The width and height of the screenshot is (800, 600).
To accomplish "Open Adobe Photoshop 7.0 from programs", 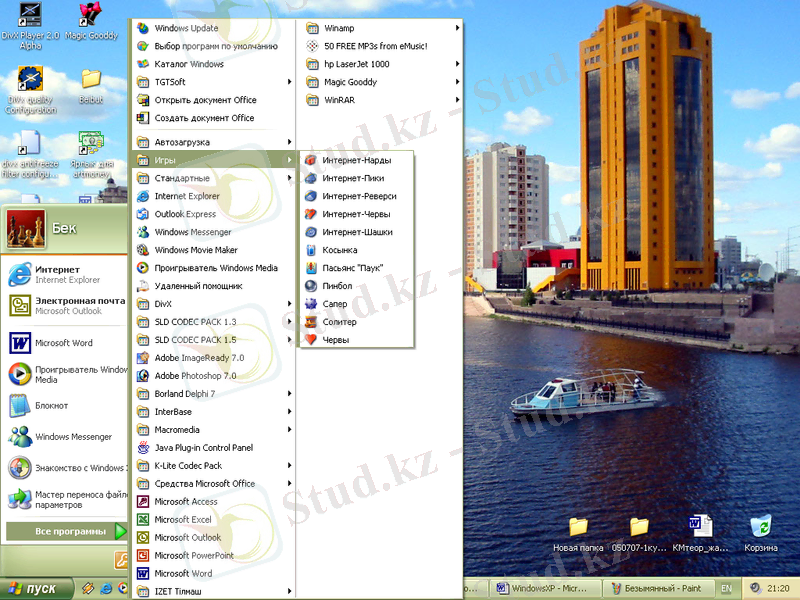I will tap(195, 376).
